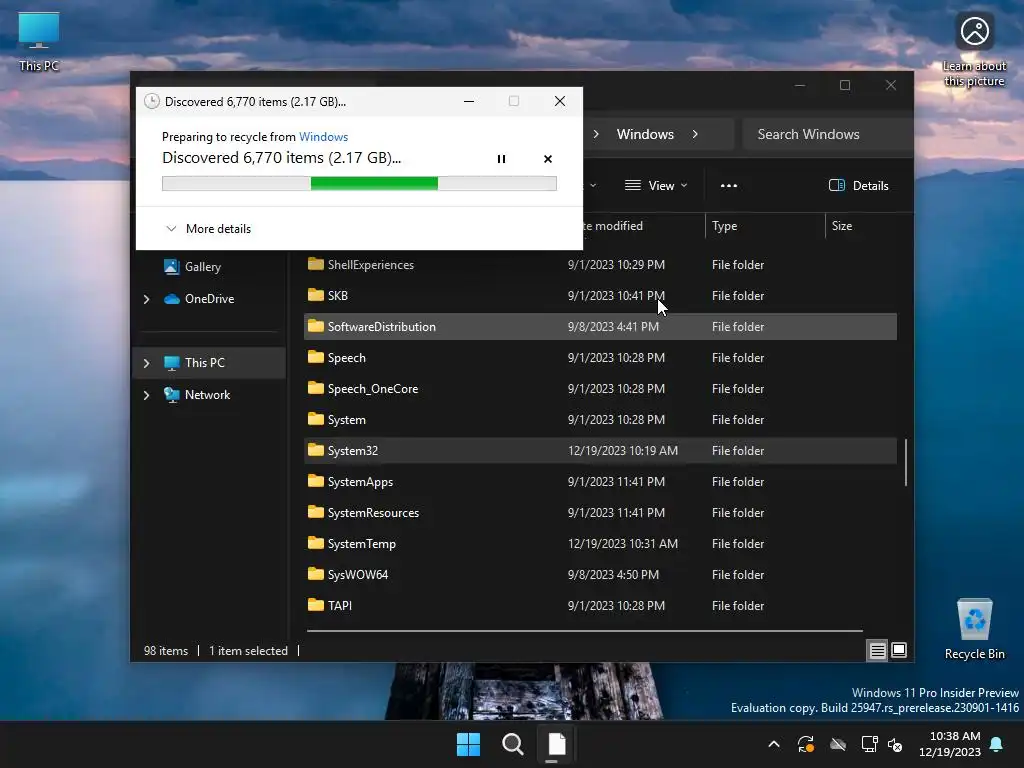Expand chevron after Windows breadcrumb
This screenshot has height=768, width=1024.
click(695, 134)
